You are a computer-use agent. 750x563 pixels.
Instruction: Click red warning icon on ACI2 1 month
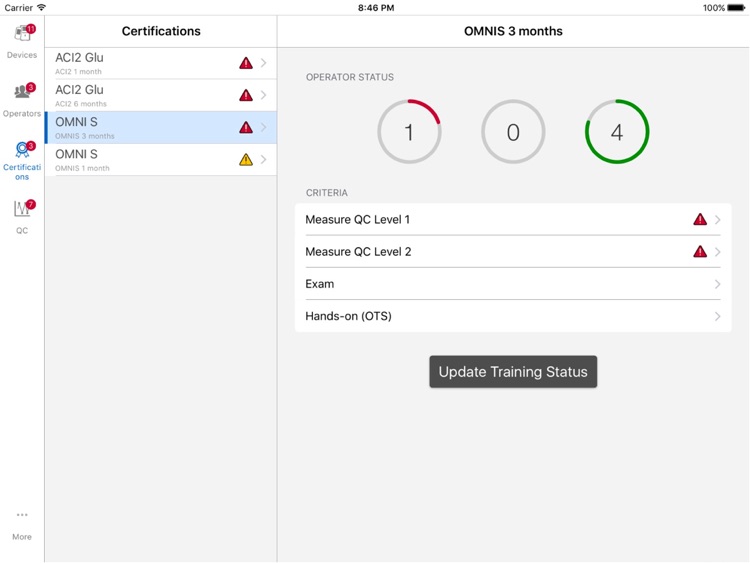(x=246, y=63)
